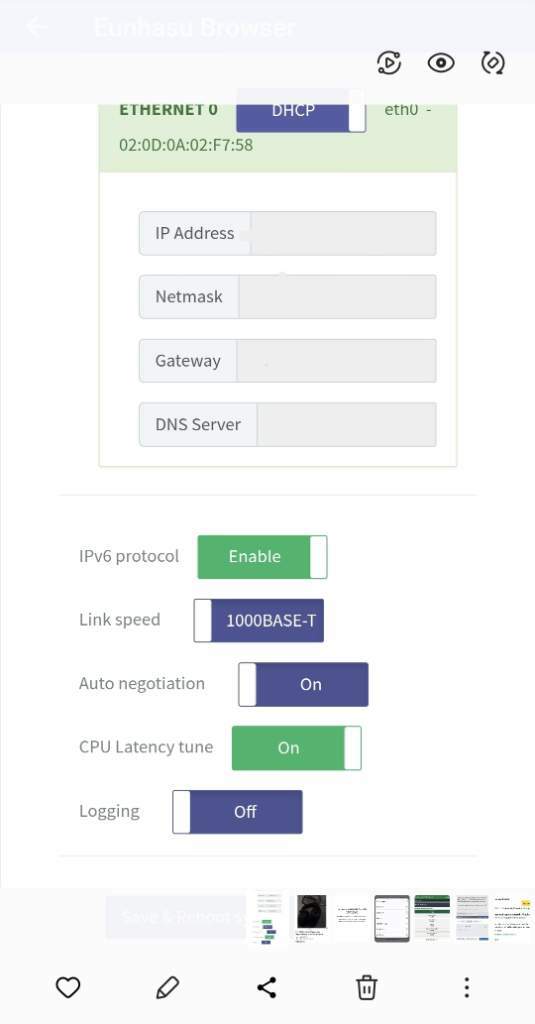Click the IP Address input field
Image resolution: width=535 pixels, height=1024 pixels.
[x=344, y=233]
